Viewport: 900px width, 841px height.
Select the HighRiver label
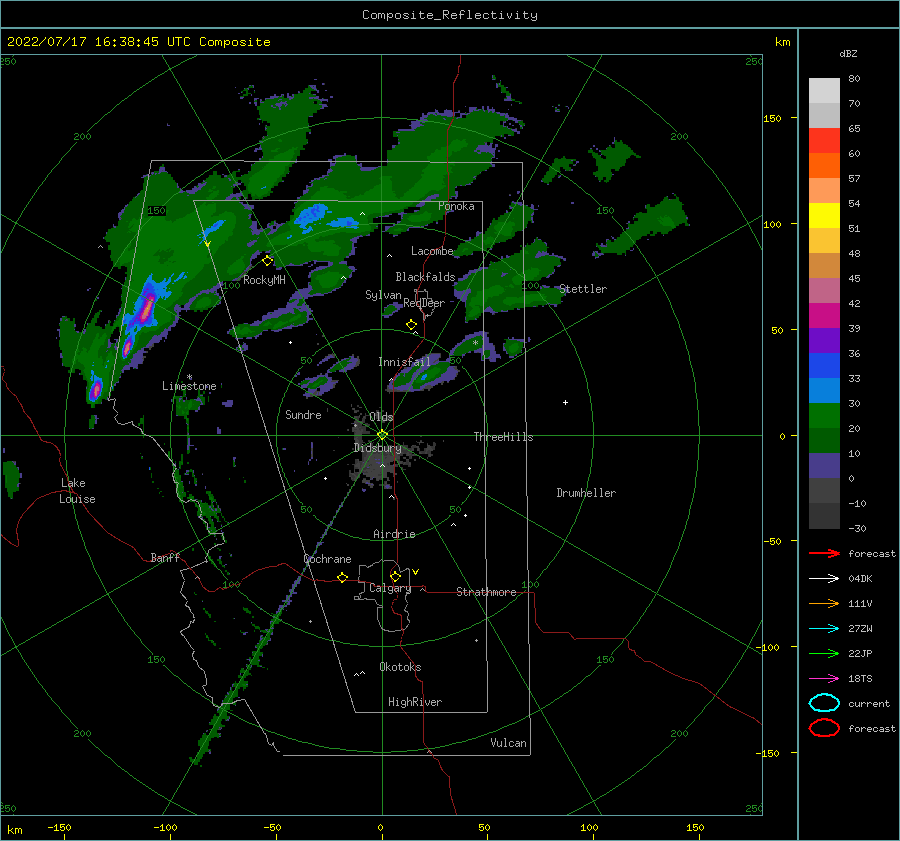pos(415,702)
